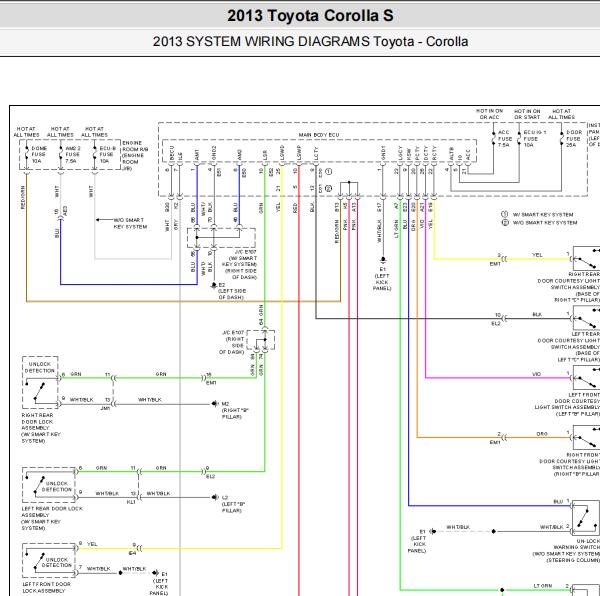
Task: Click the DCTY pin label on ECU
Action: 426,154
